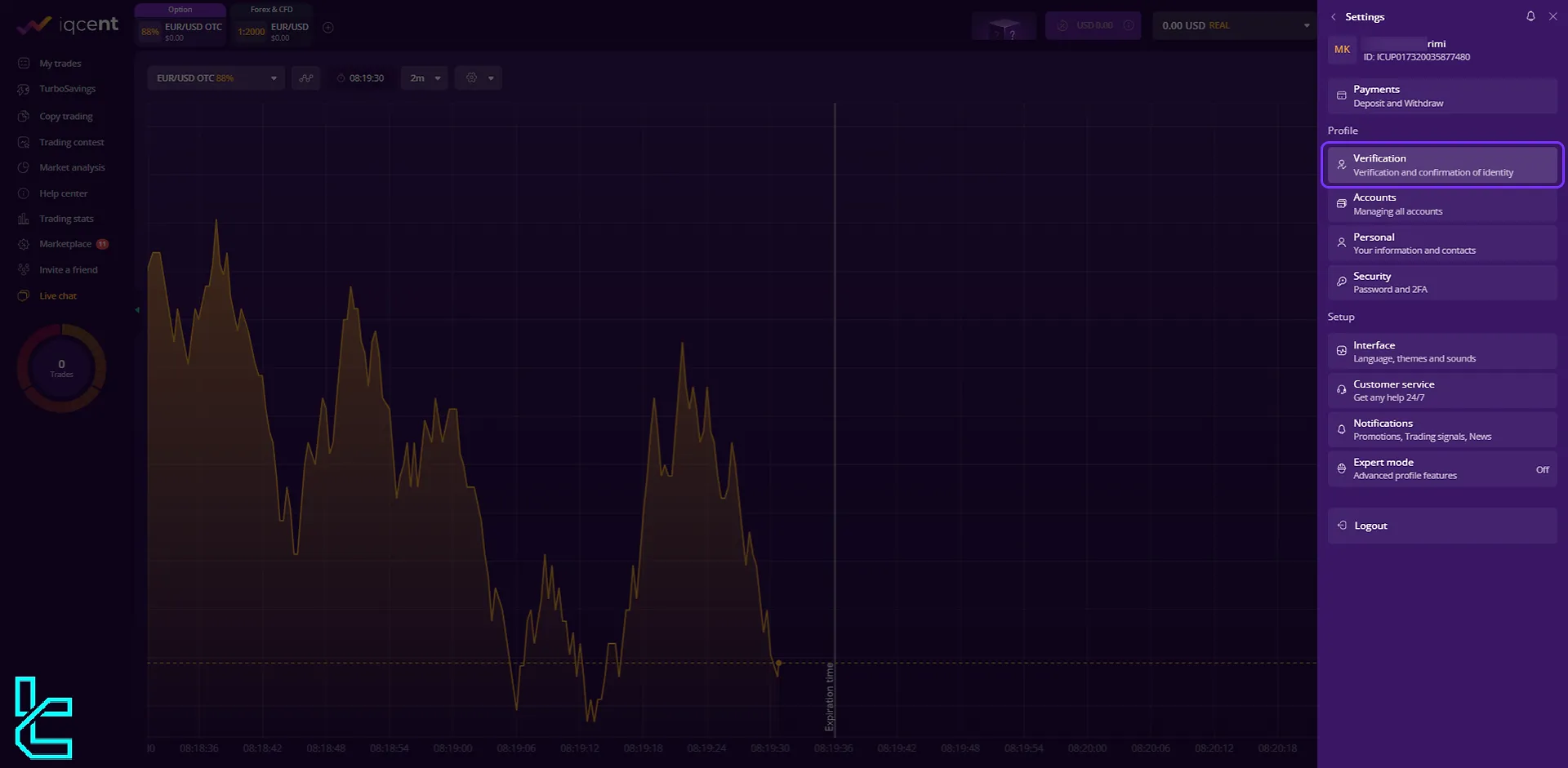Expand the EUR/USD OTC 88% asset dropdown
Viewport: 1568px width, 768px height.
point(216,78)
